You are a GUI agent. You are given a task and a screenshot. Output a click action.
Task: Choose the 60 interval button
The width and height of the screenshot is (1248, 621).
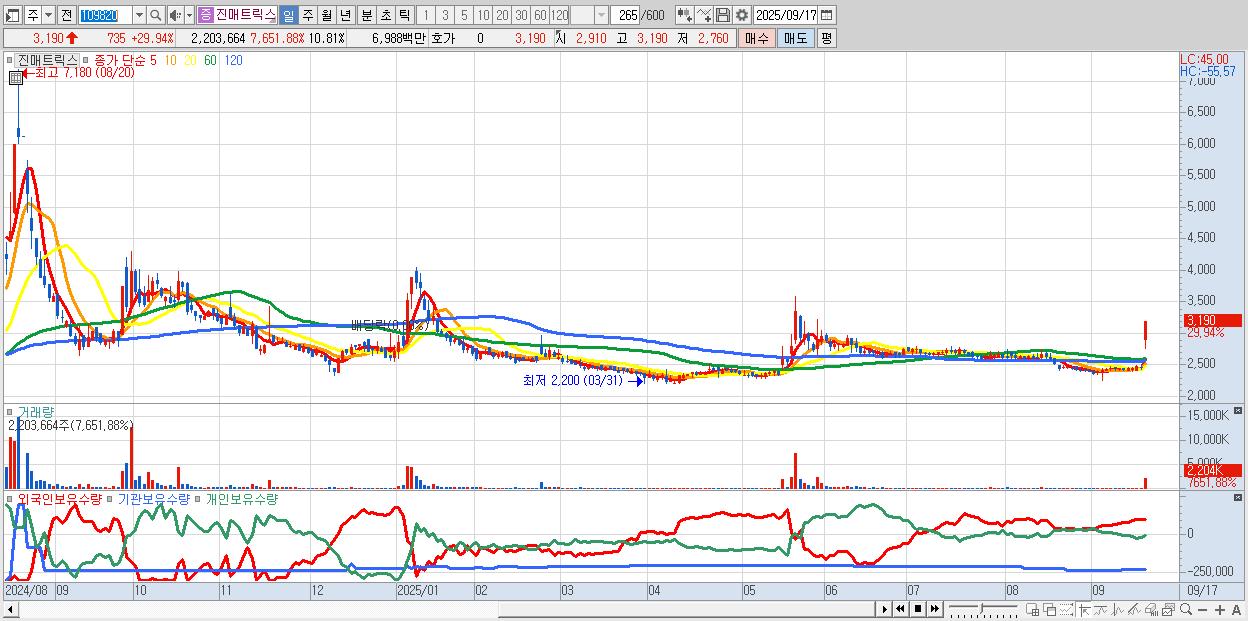(540, 15)
